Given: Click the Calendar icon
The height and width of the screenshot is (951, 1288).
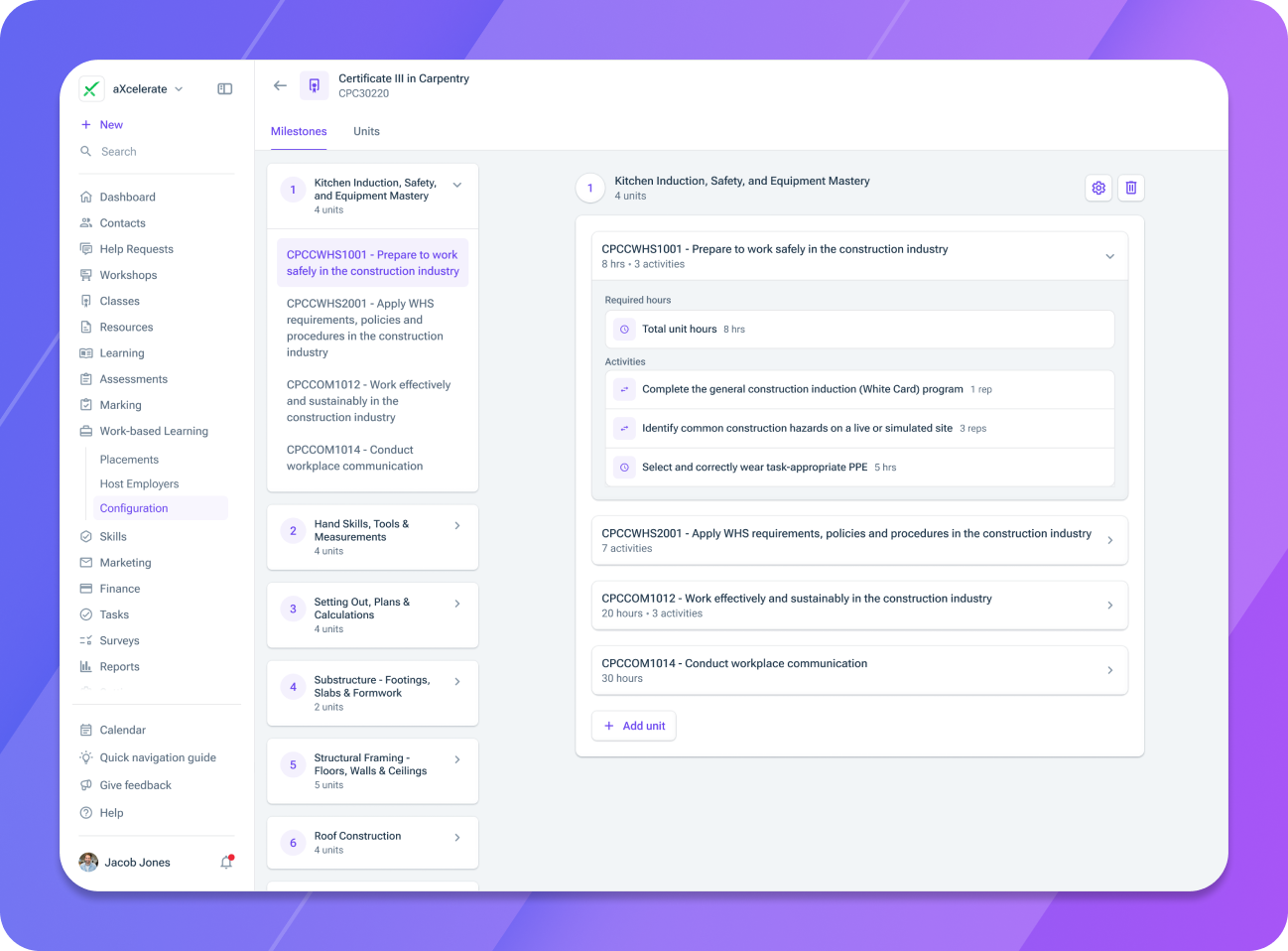Looking at the screenshot, I should 86,730.
